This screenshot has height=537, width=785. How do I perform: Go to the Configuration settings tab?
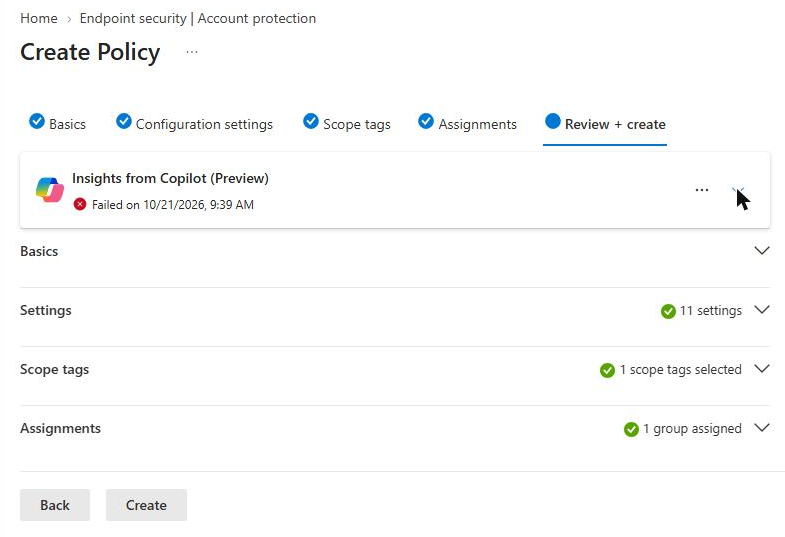tap(194, 124)
